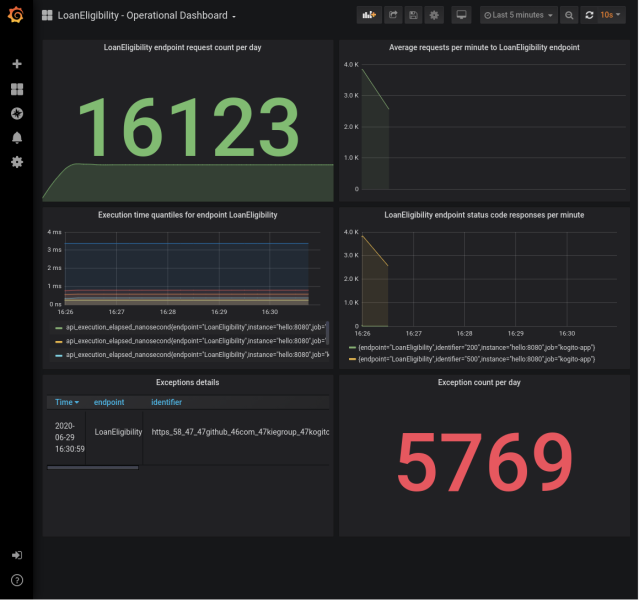Click the cyan swatch of the third api_execution legend
The height and width of the screenshot is (600, 639).
[59, 355]
